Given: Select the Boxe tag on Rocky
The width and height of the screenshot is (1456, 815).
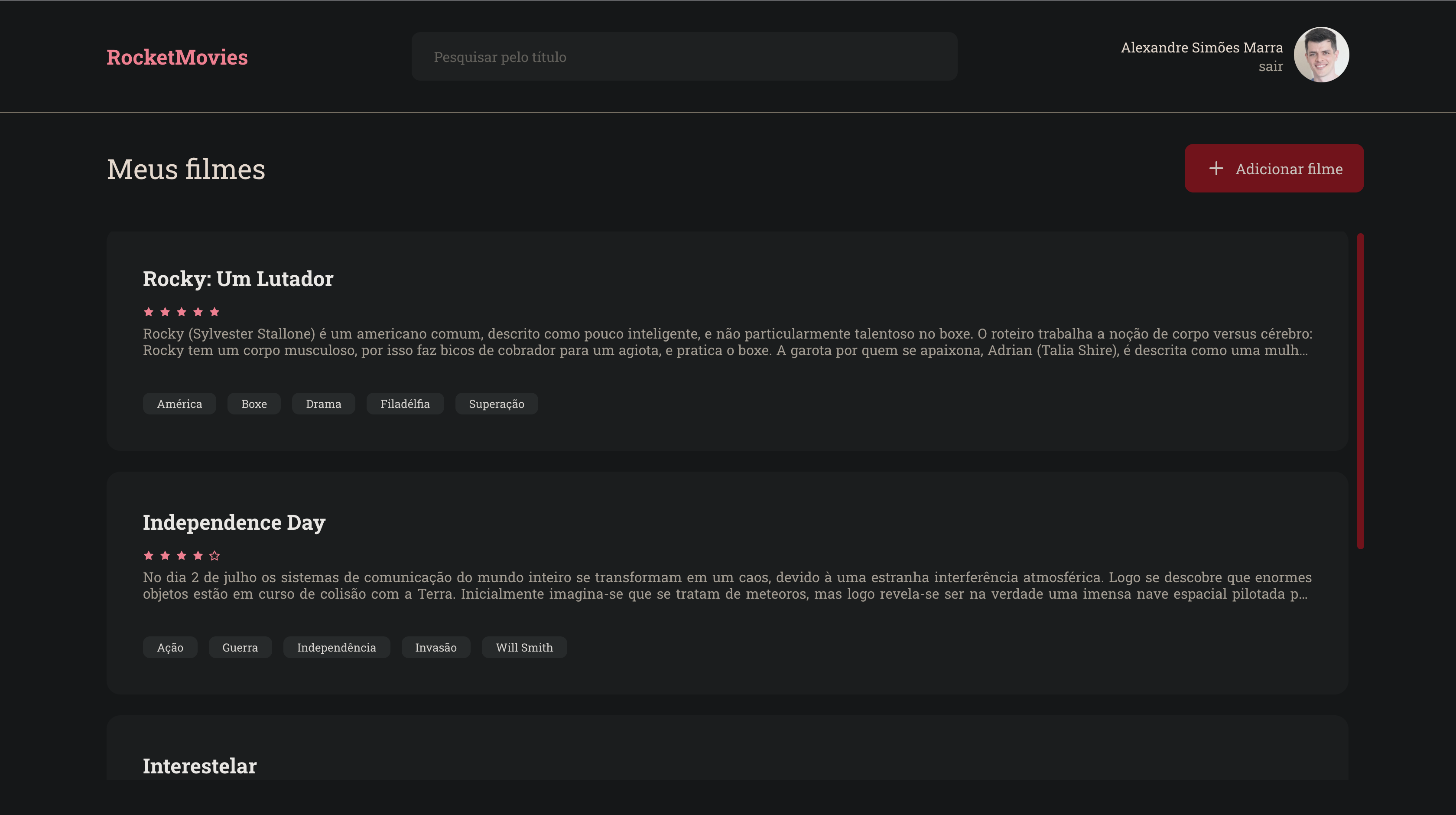Looking at the screenshot, I should tap(254, 404).
